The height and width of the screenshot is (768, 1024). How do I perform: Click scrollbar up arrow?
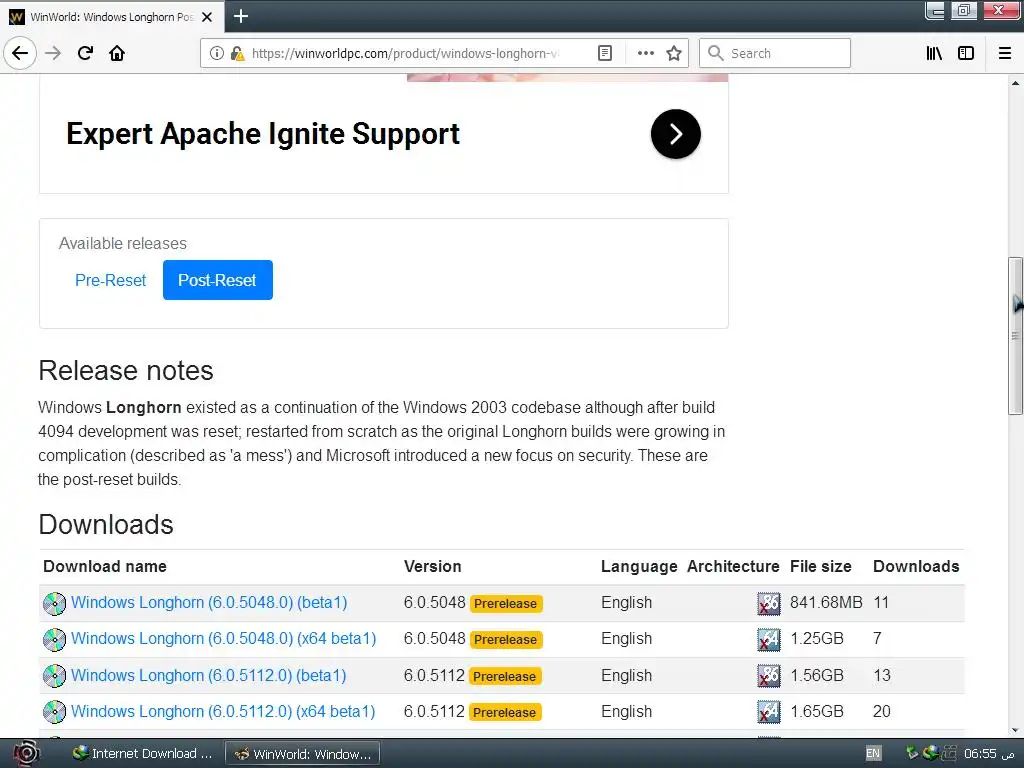tap(1015, 83)
